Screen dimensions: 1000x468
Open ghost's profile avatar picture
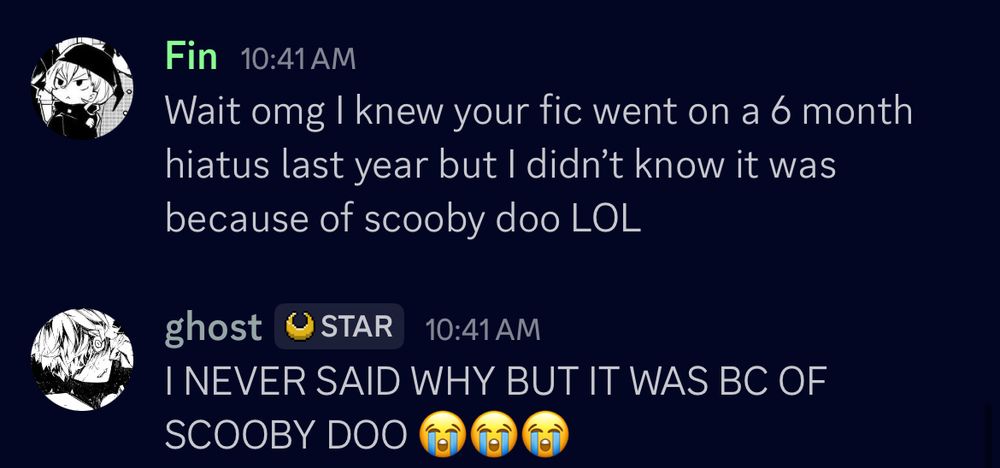tap(82, 360)
